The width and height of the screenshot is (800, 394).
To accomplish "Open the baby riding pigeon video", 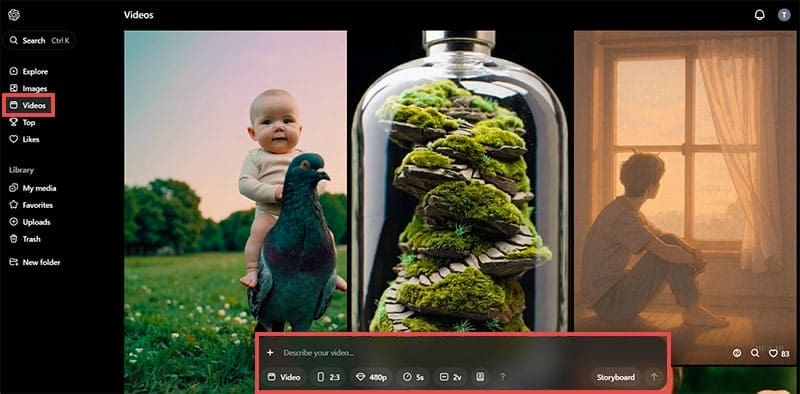I will click(236, 181).
